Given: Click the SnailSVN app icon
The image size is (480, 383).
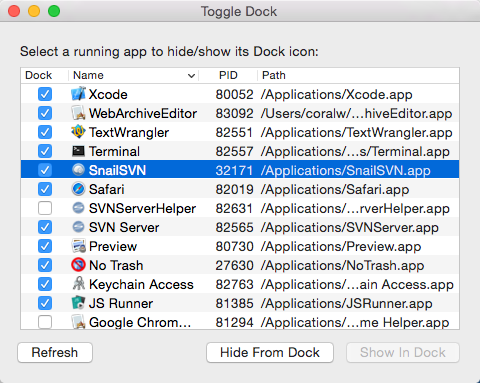Looking at the screenshot, I should click(x=78, y=170).
